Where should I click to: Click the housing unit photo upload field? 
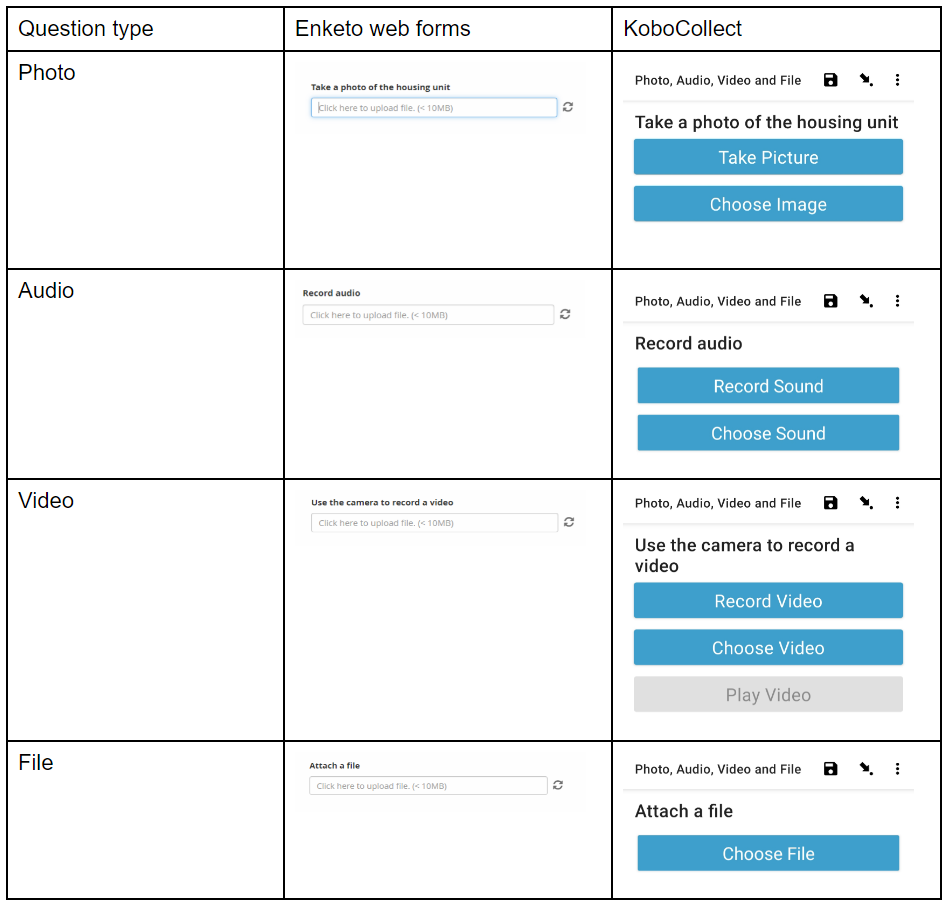coord(434,107)
